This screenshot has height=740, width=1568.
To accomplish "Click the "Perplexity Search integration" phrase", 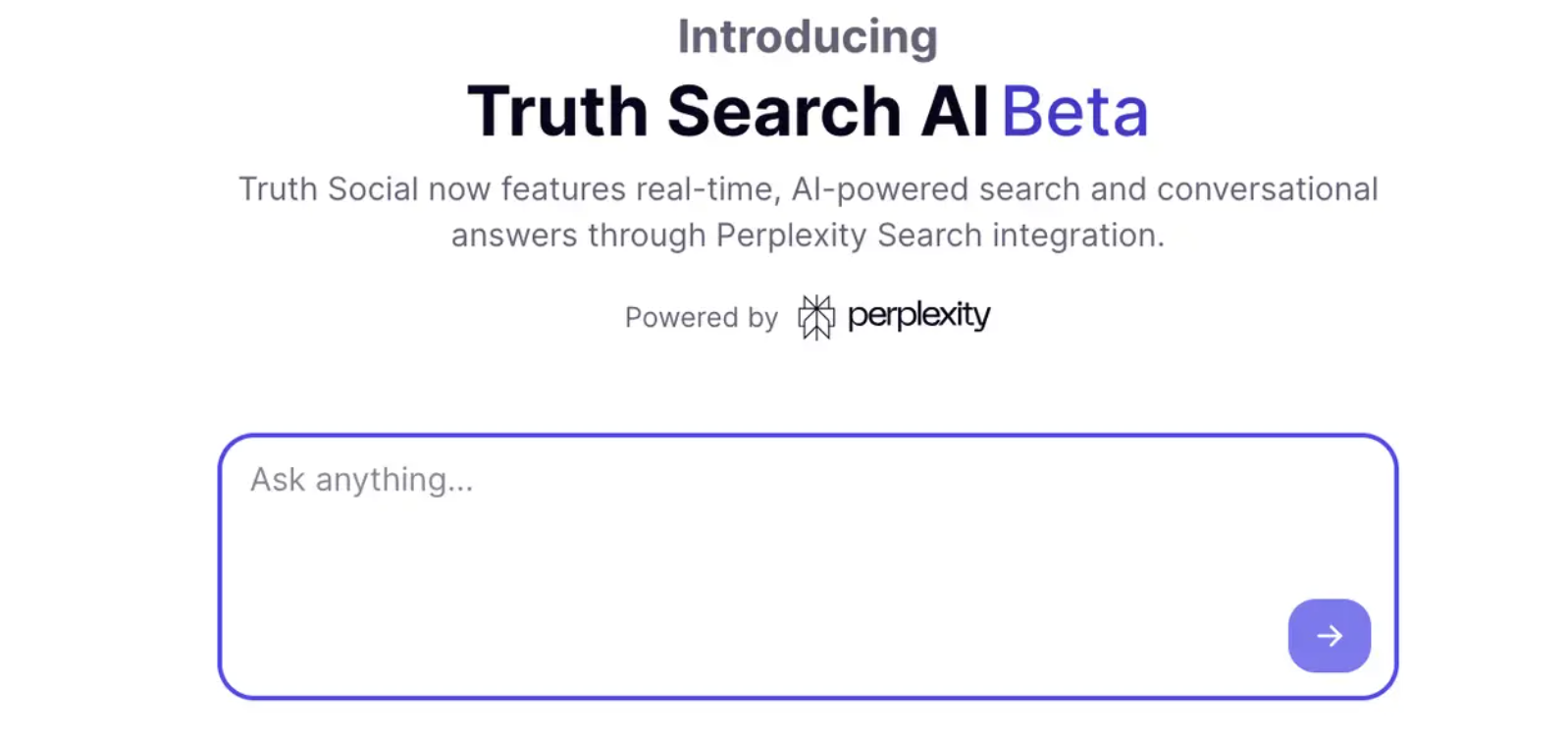I will [940, 236].
